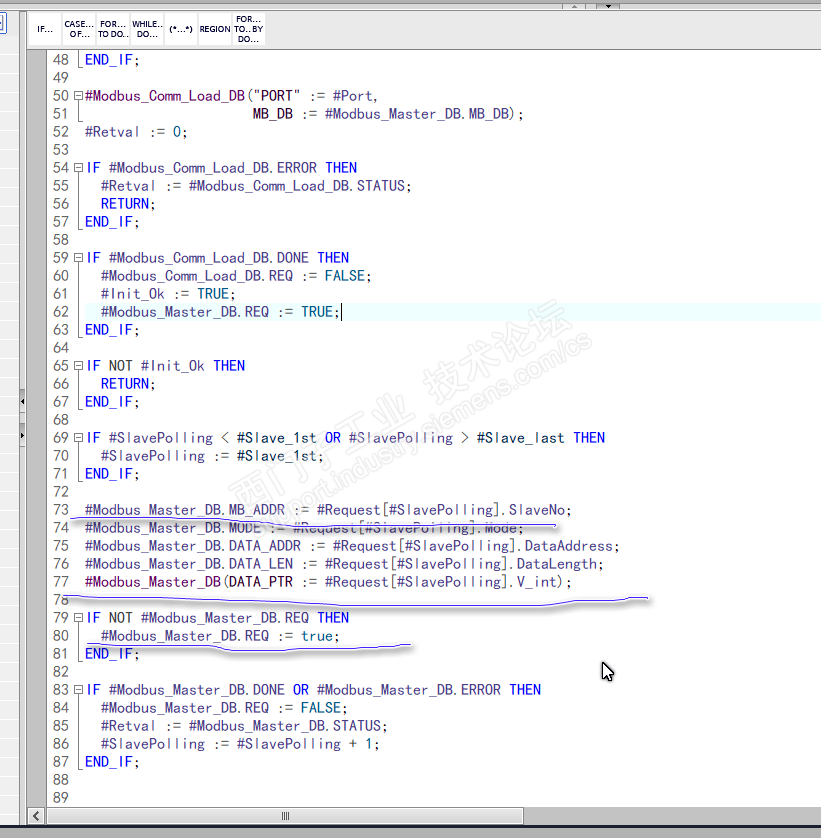821x838 pixels.
Task: Click '#SlavePolling := #SlavePolling + 1;' line
Action: pyautogui.click(x=240, y=744)
